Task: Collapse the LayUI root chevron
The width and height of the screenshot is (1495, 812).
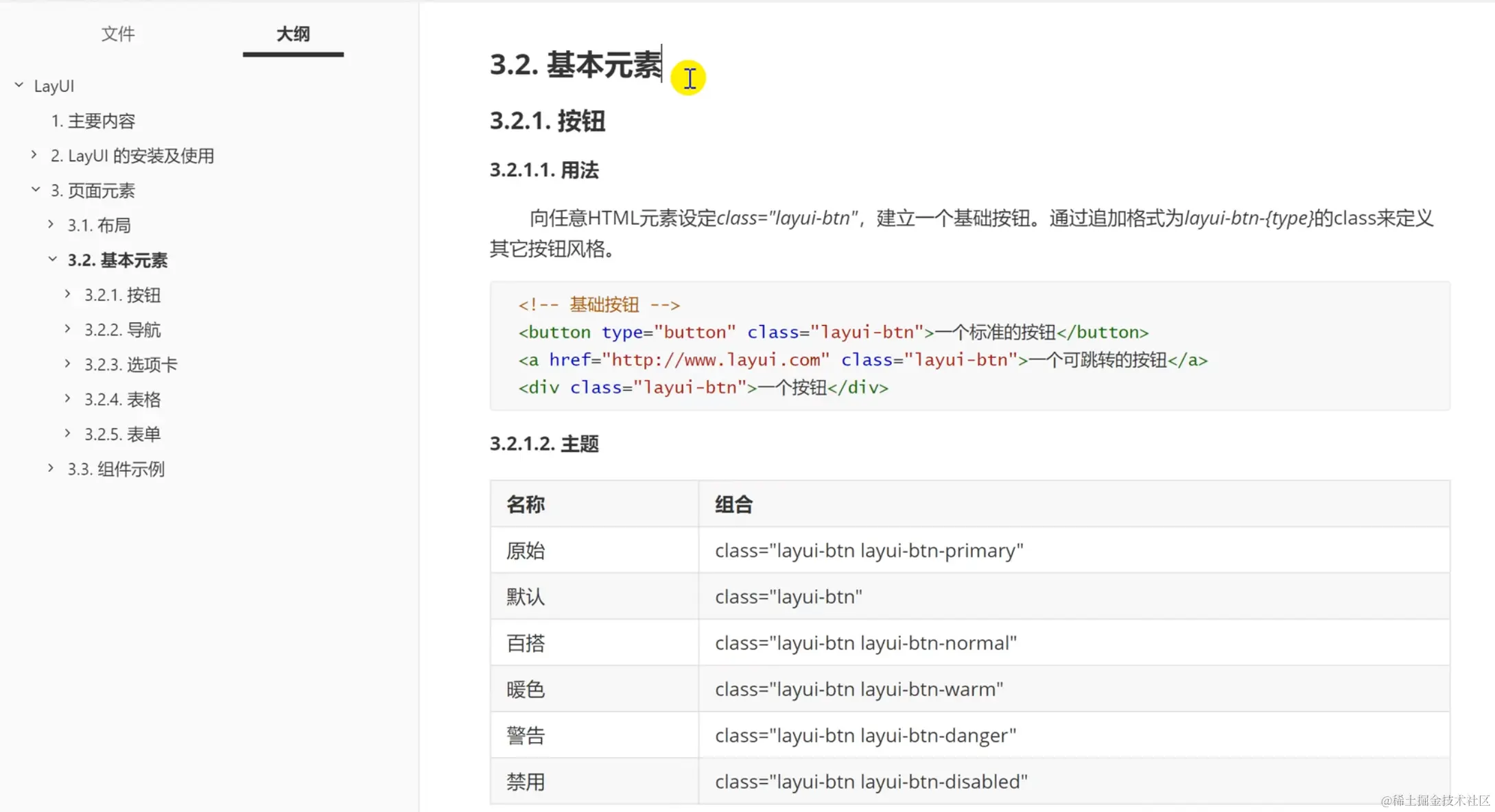Action: click(19, 85)
